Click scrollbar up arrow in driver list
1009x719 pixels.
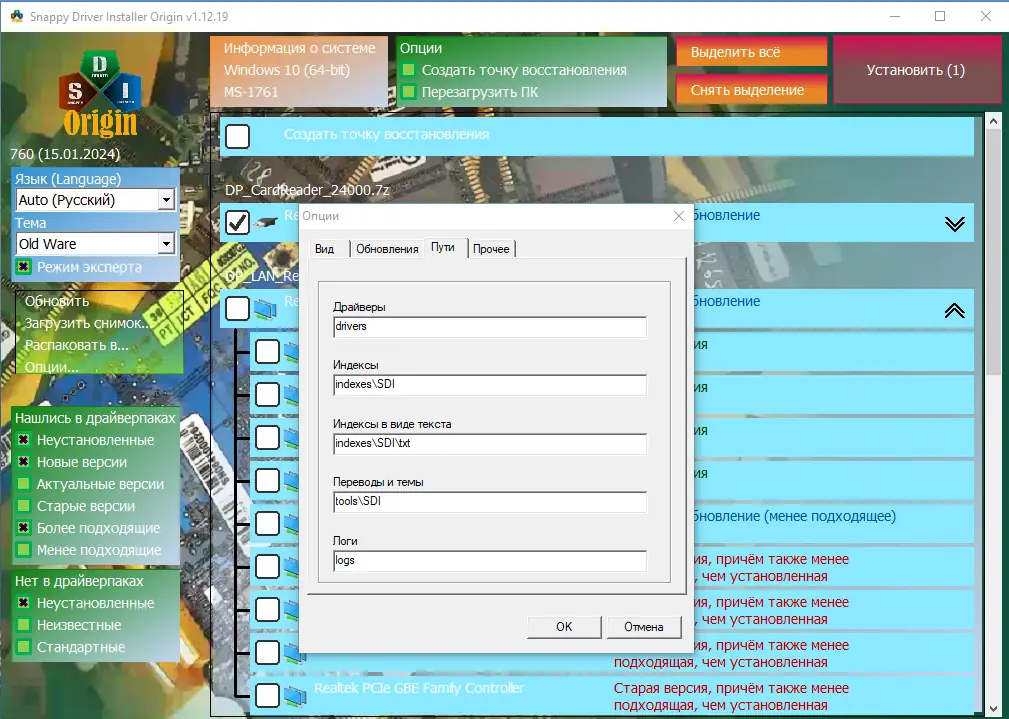click(x=994, y=121)
